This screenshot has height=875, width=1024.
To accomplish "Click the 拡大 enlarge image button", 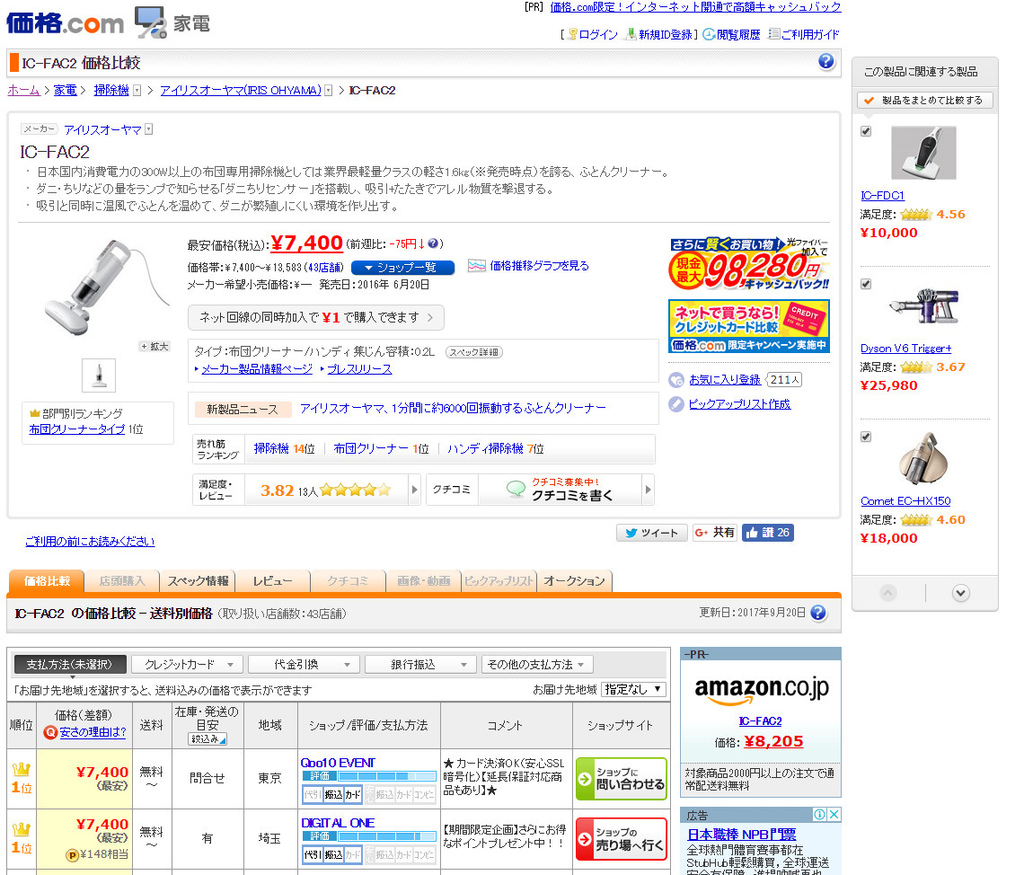I will (155, 346).
